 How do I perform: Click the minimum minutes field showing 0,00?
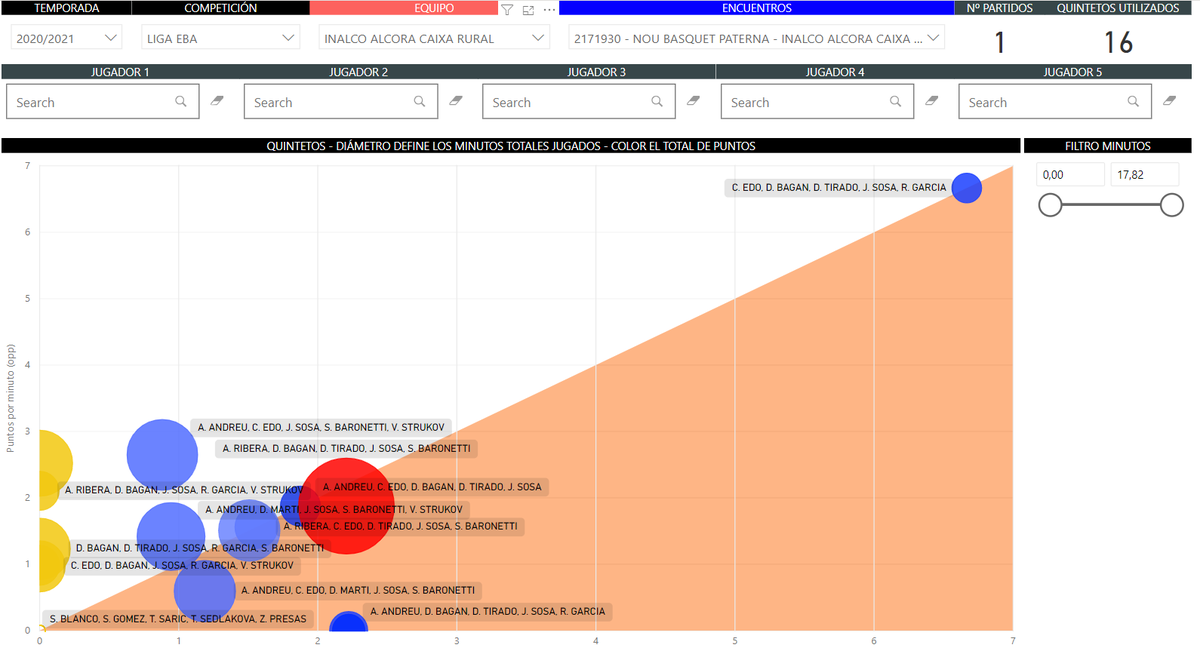tap(1070, 174)
